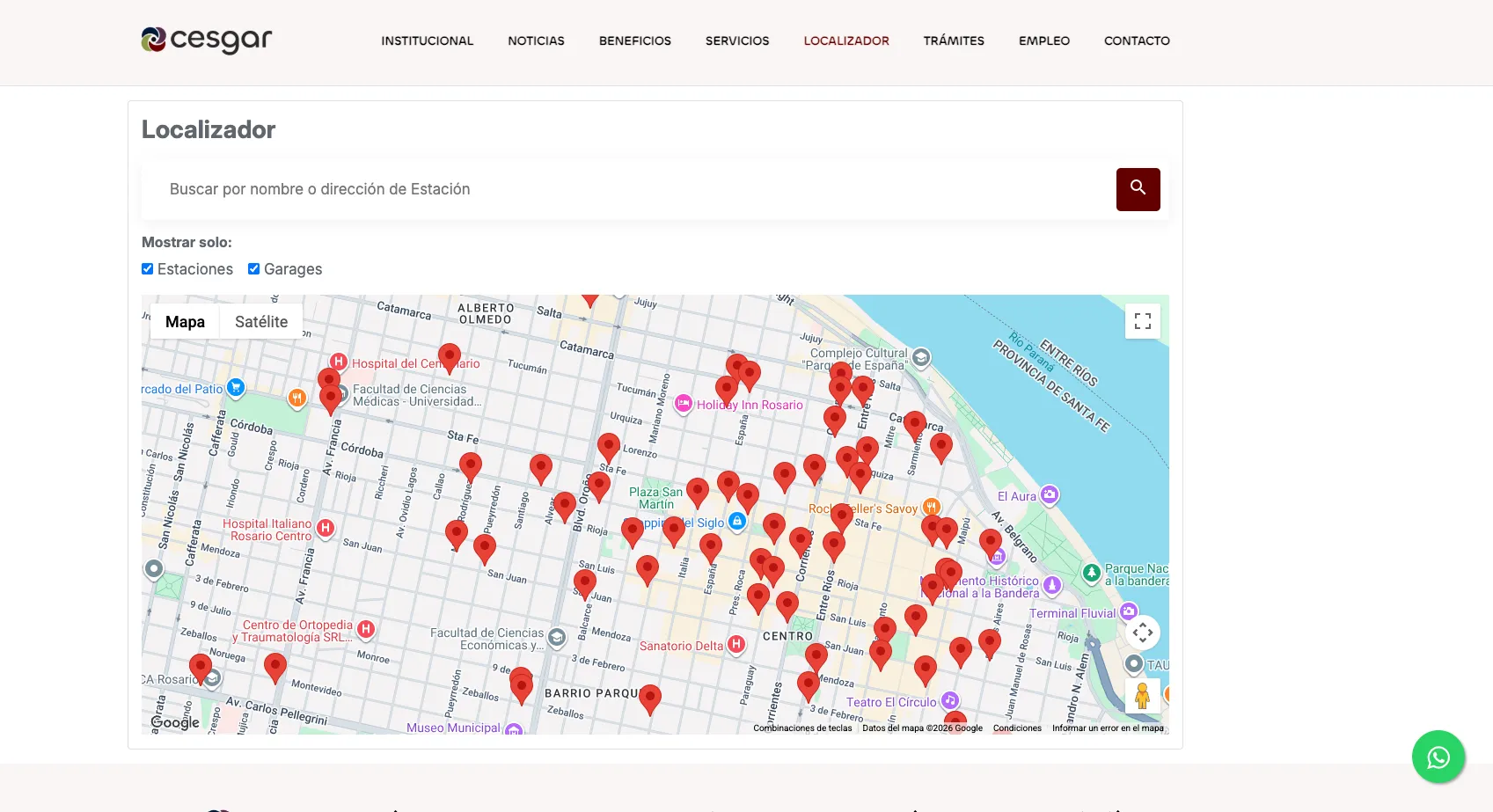Viewport: 1493px width, 812px height.
Task: Click the Monumento Histórico Nacional a la Bandera icon
Action: click(1052, 585)
